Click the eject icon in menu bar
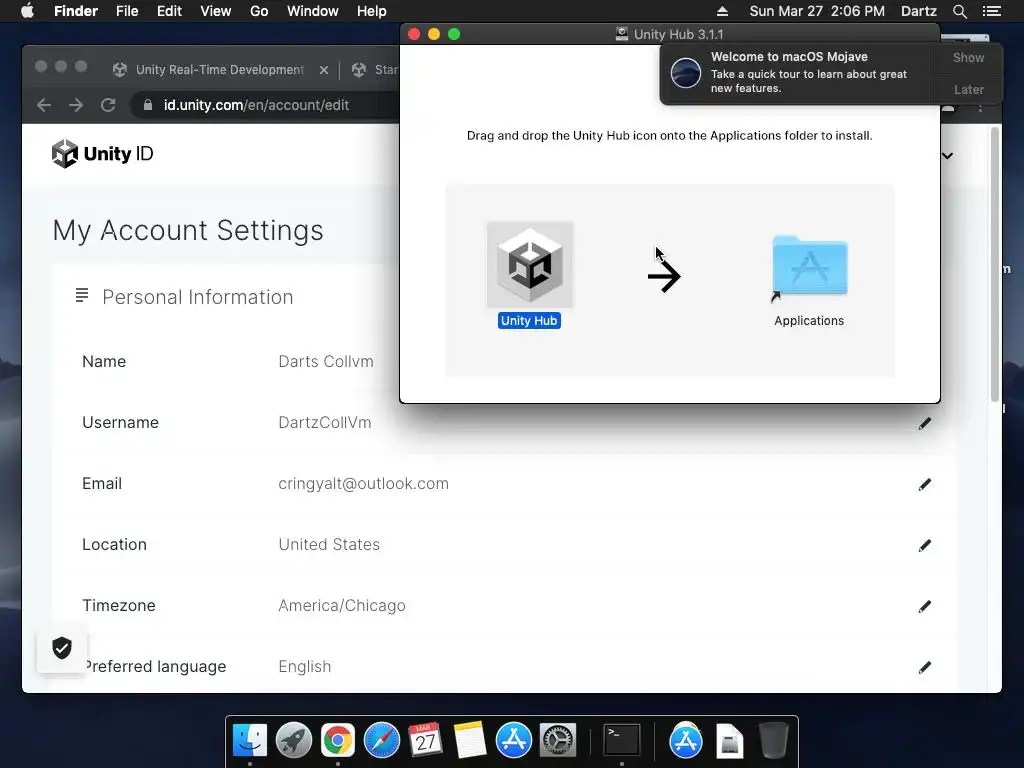 coord(722,11)
